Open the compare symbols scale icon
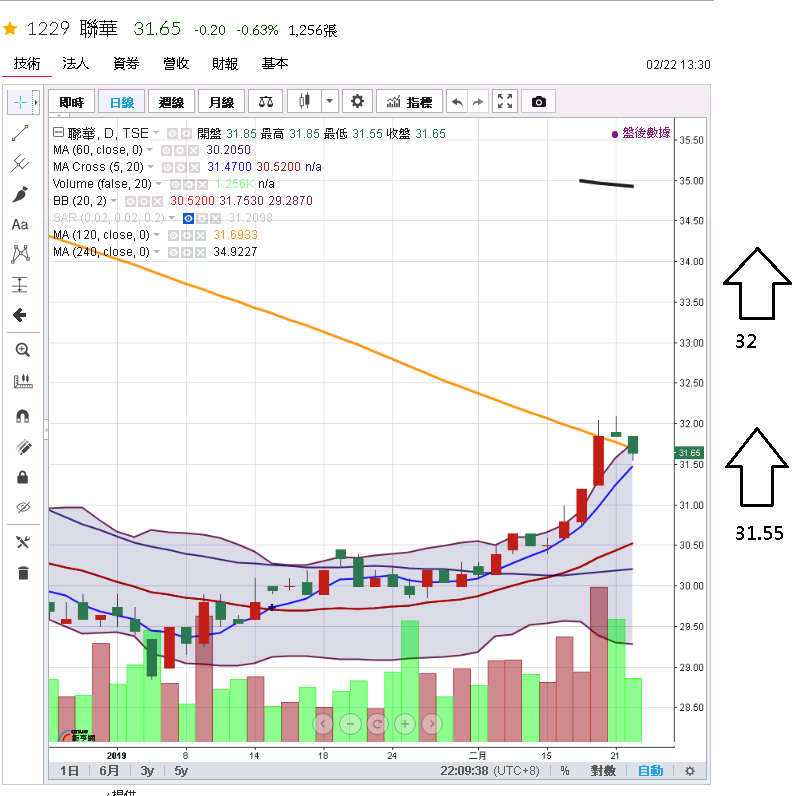This screenshot has width=810, height=796. pos(266,101)
